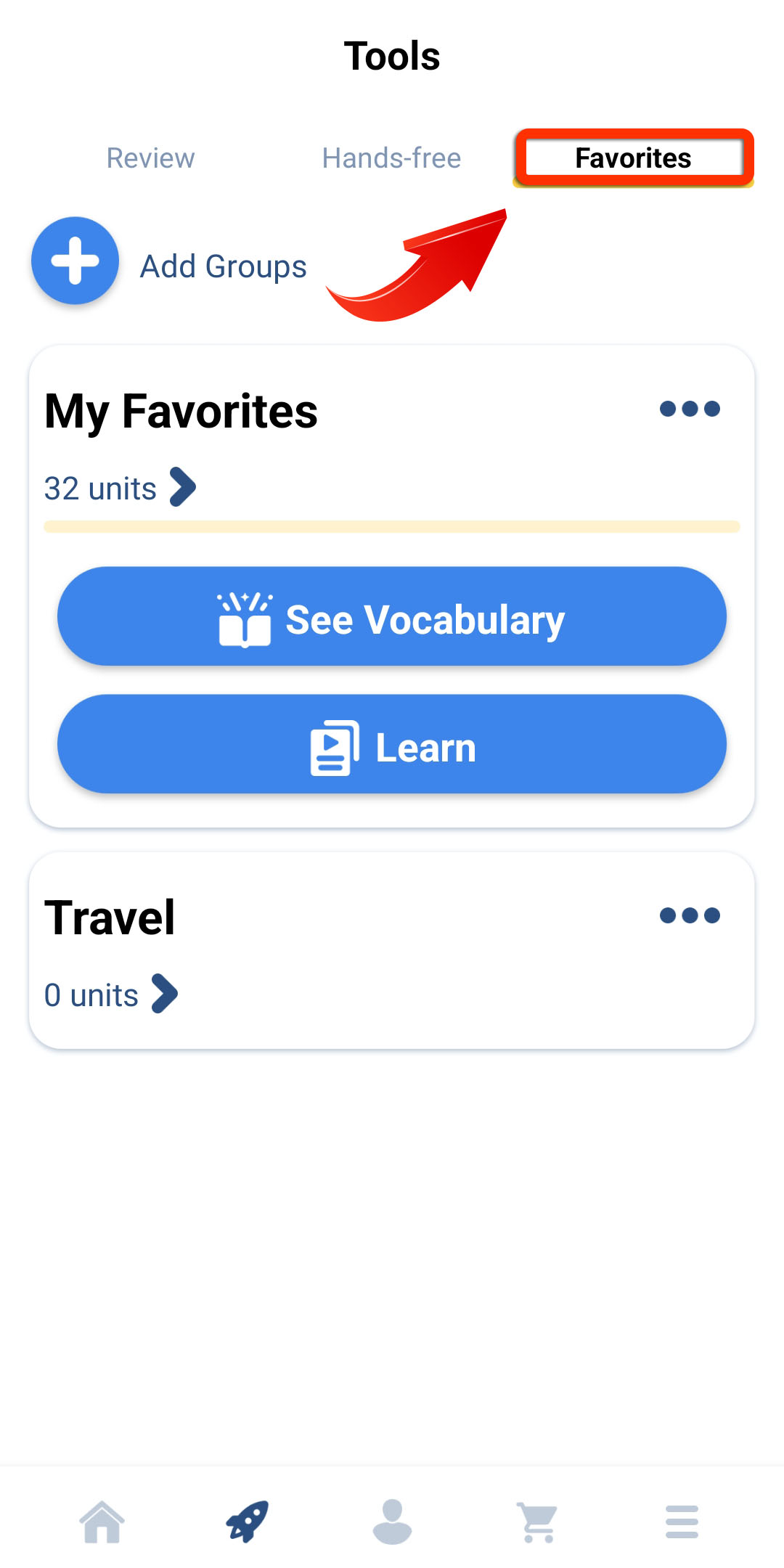This screenshot has width=784, height=1568.
Task: Expand the 0 units chevron under Travel
Action: coord(164,994)
